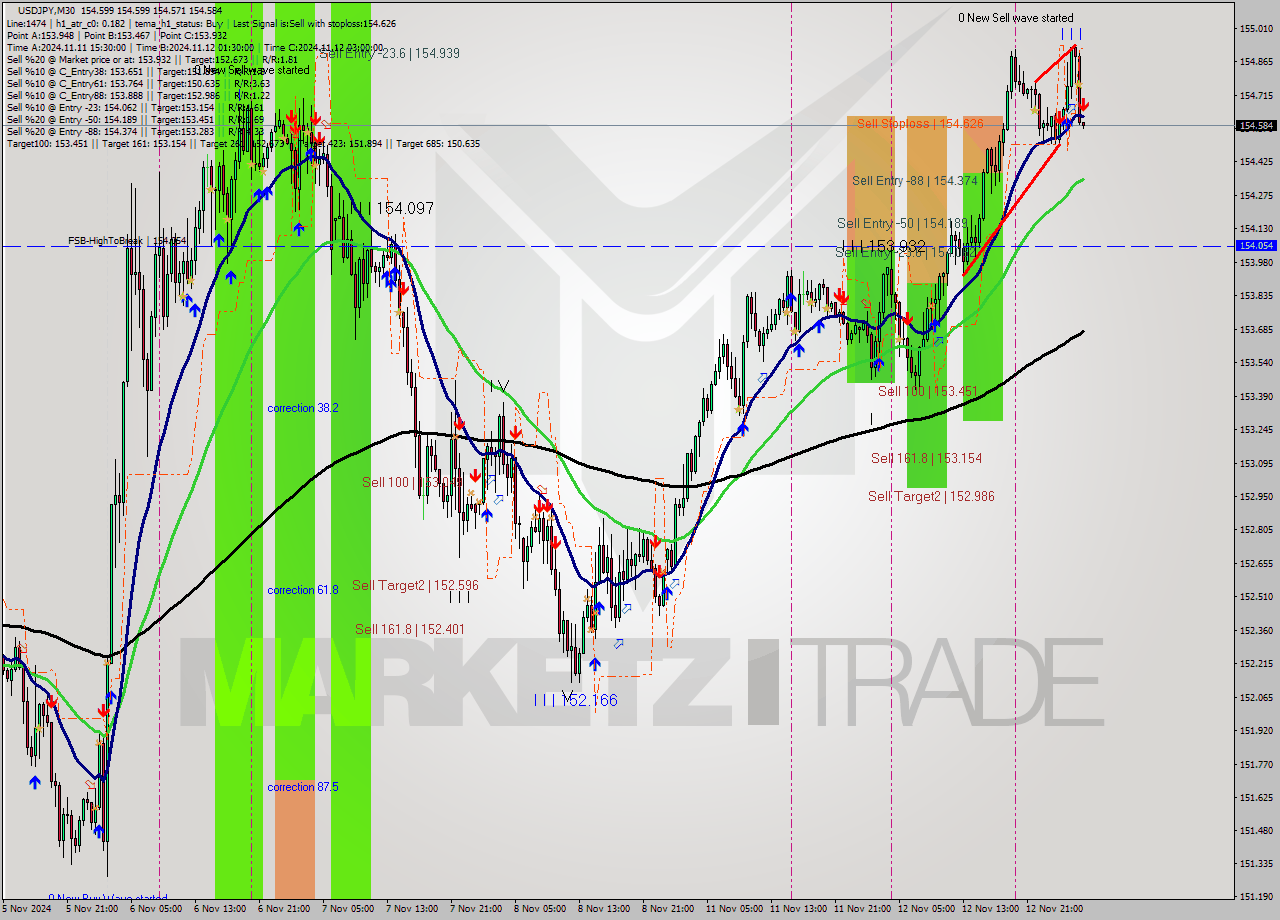Click the 'Sell 100 | 153.451' label
The height and width of the screenshot is (920, 1280).
(x=927, y=391)
